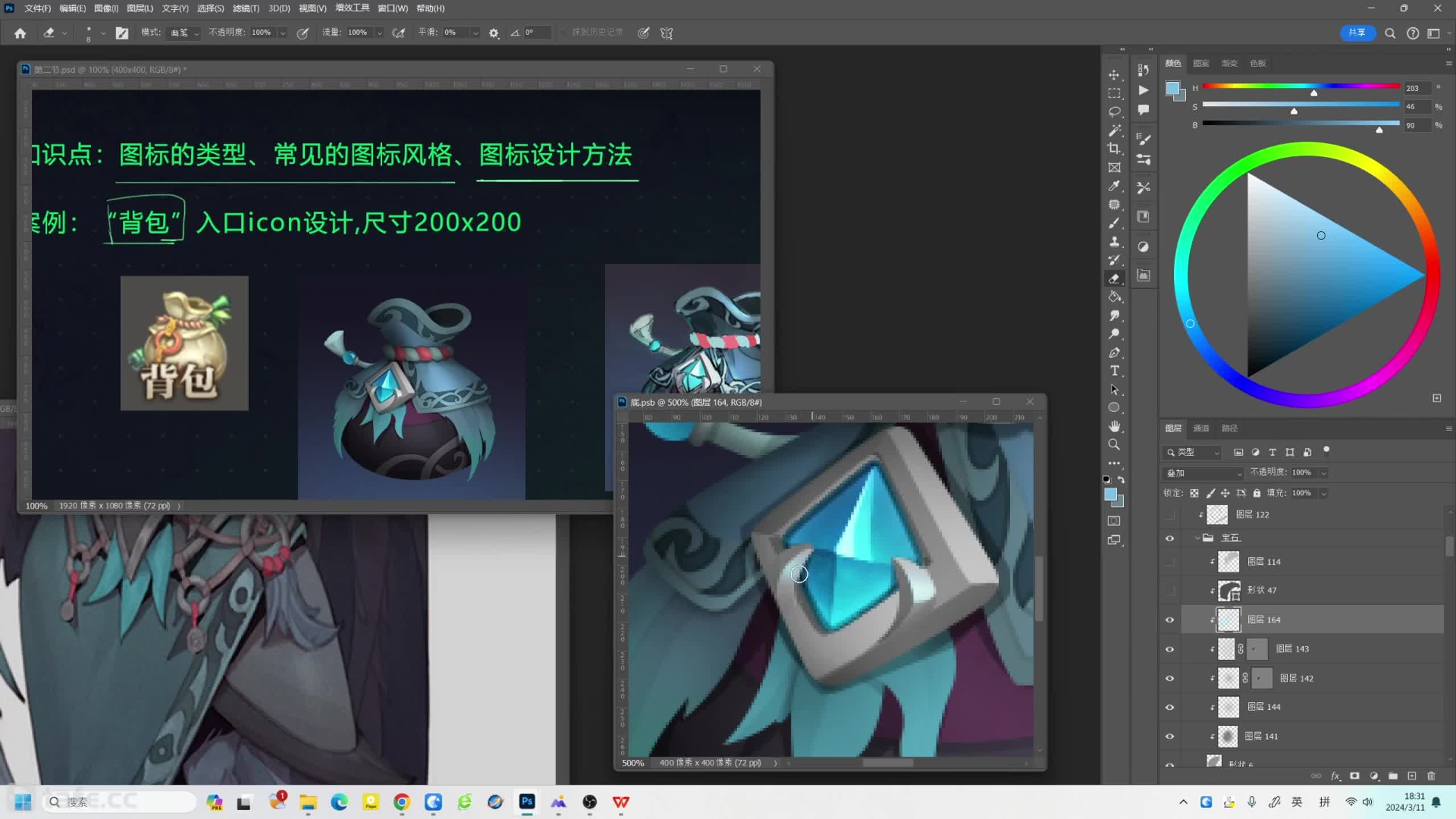Screen dimensions: 1456x819
Task: Select the Clone Stamp tool
Action: (x=1114, y=242)
